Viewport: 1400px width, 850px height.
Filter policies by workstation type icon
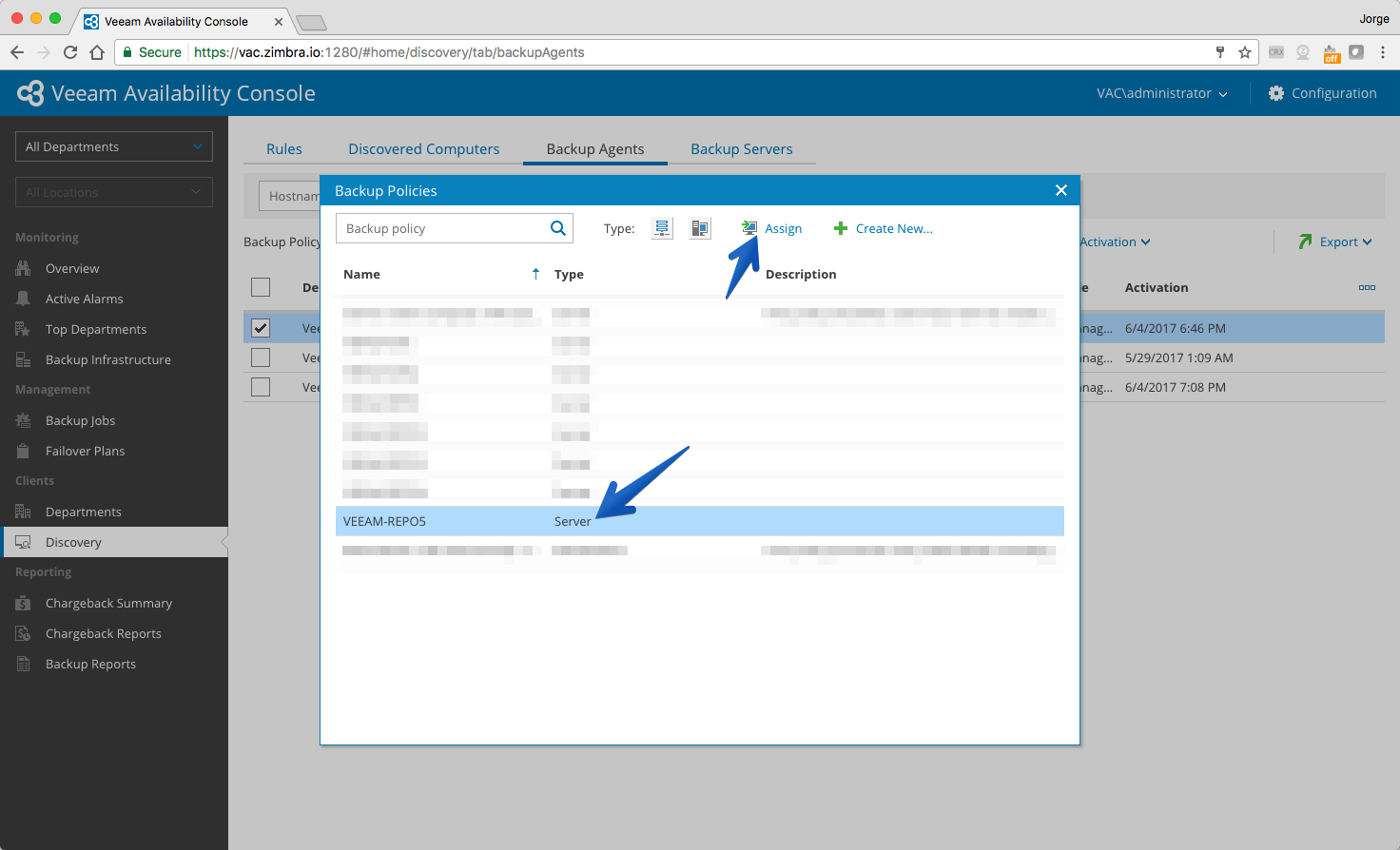[x=700, y=228]
